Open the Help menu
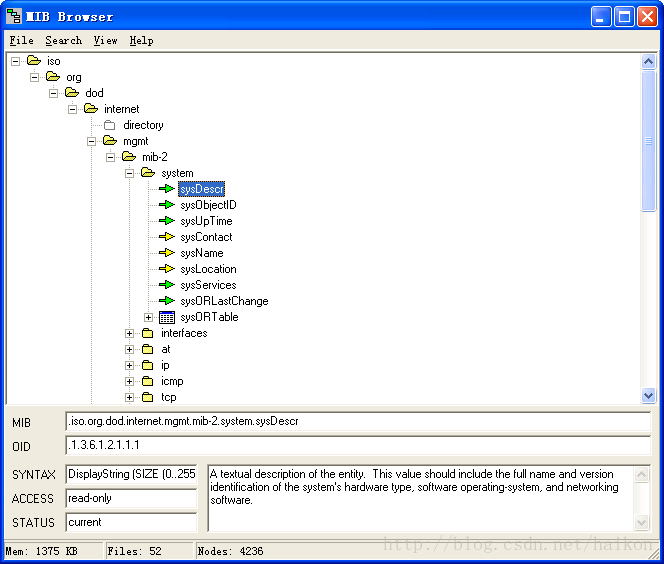The width and height of the screenshot is (664, 564). click(141, 40)
